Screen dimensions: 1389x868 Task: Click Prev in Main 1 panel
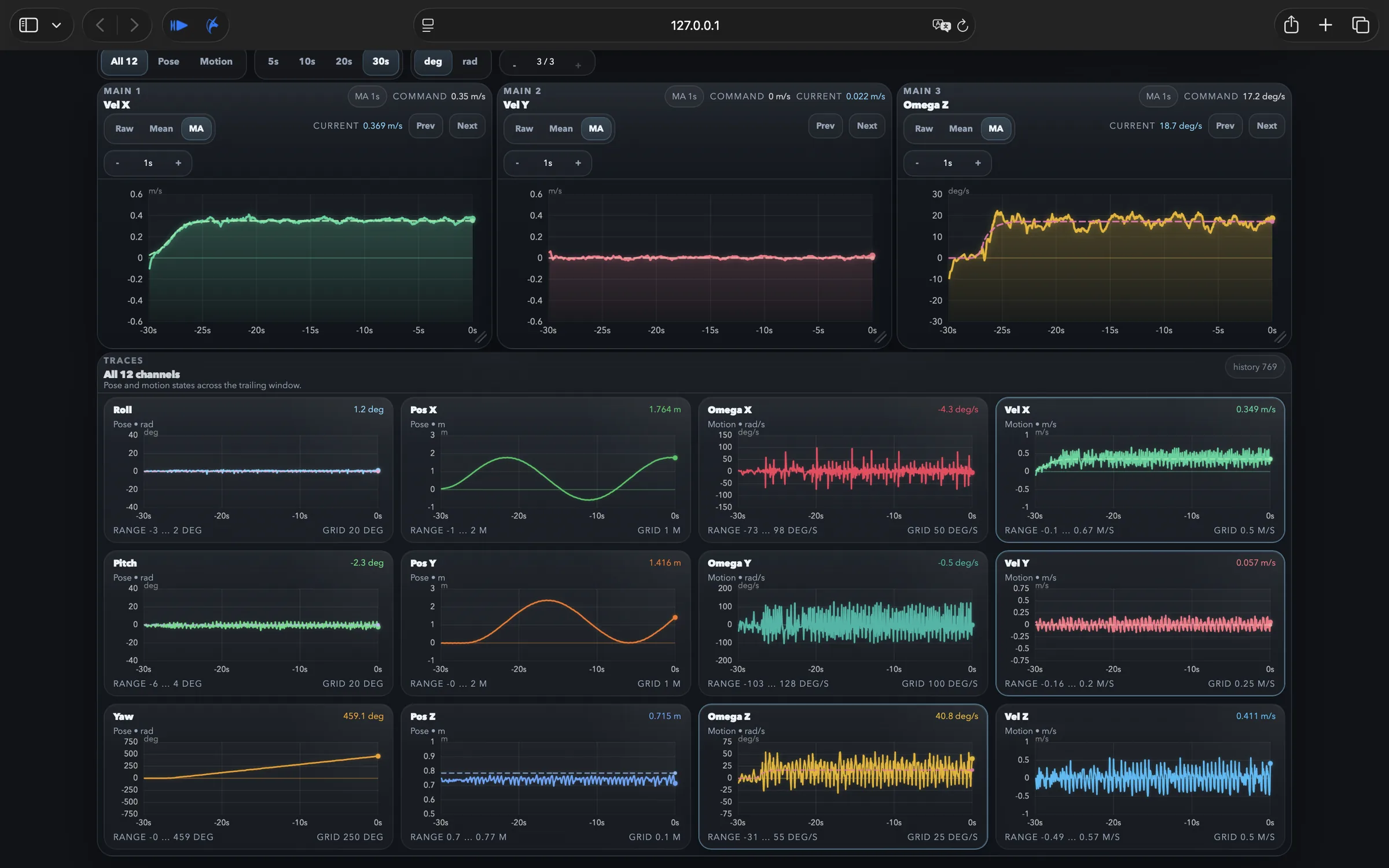(x=425, y=126)
